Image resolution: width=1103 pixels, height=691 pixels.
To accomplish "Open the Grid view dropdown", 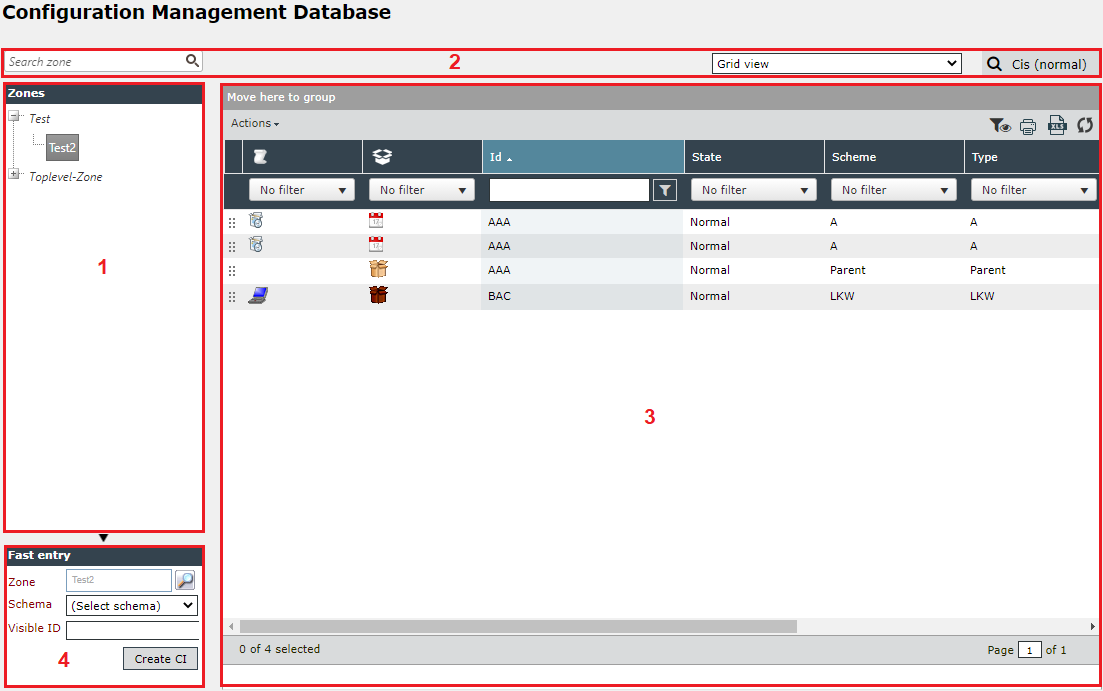I will pos(836,63).
